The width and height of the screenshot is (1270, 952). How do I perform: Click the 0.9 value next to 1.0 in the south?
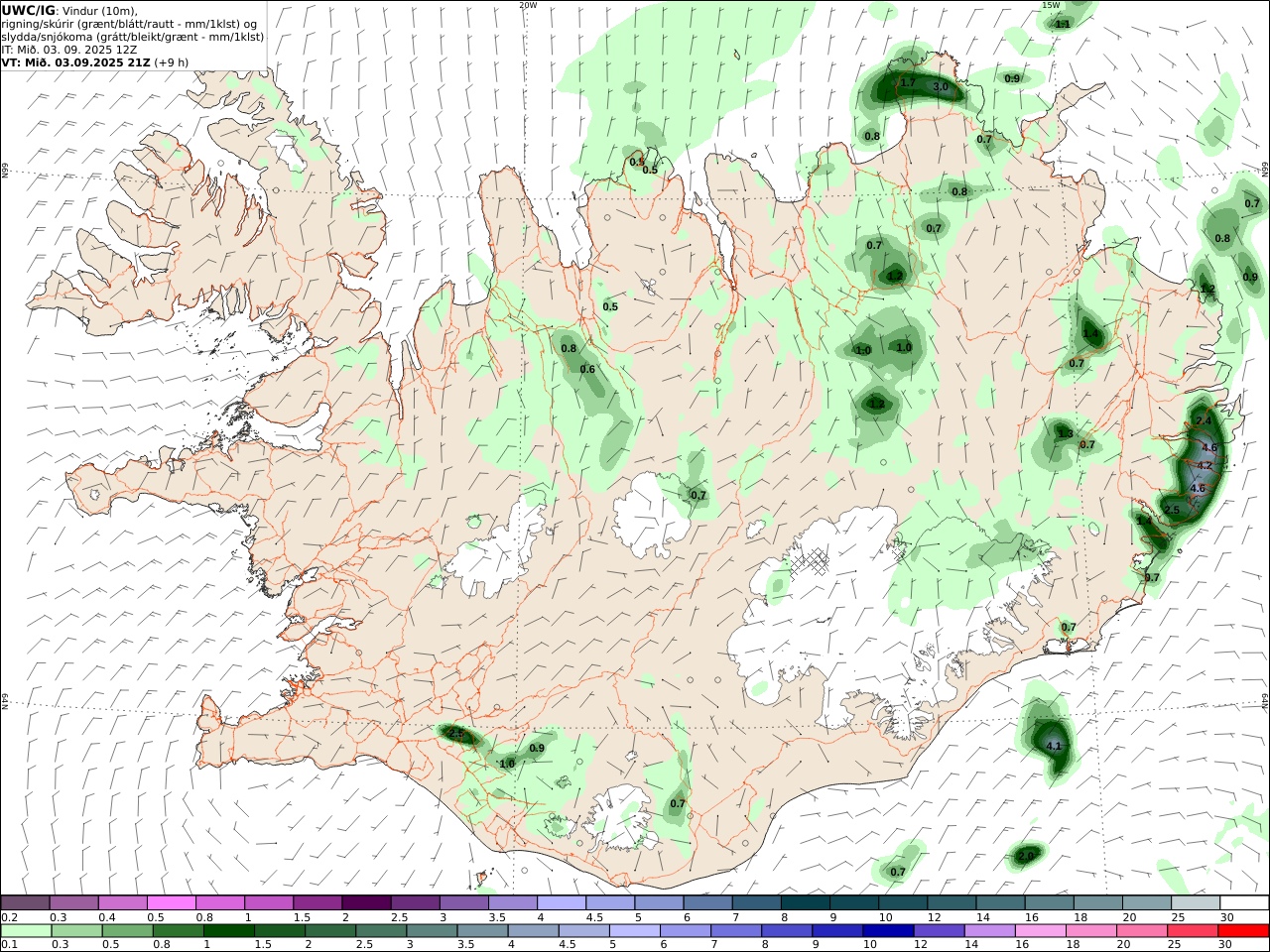click(537, 748)
